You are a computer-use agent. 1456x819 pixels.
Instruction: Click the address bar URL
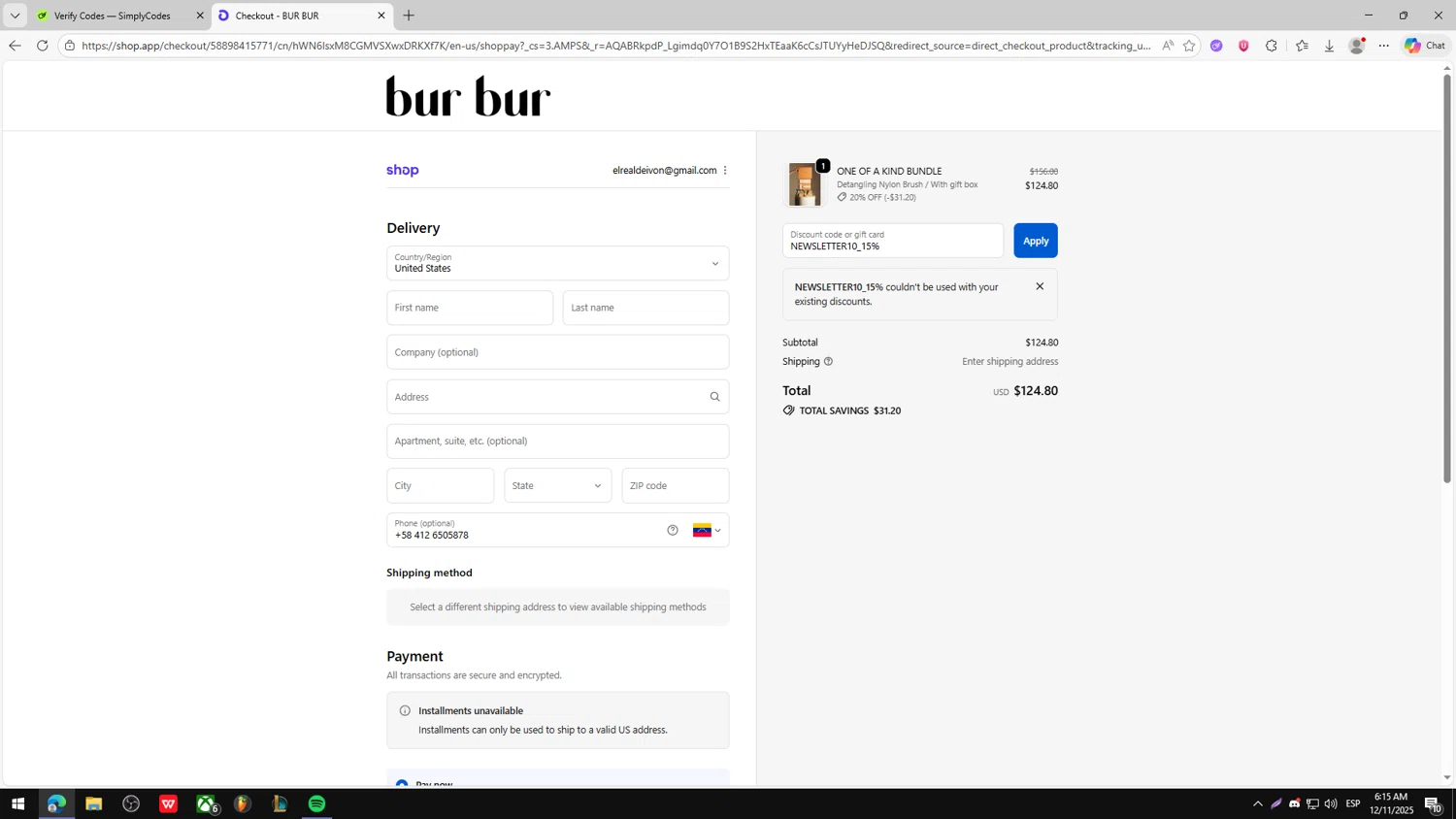click(x=616, y=46)
